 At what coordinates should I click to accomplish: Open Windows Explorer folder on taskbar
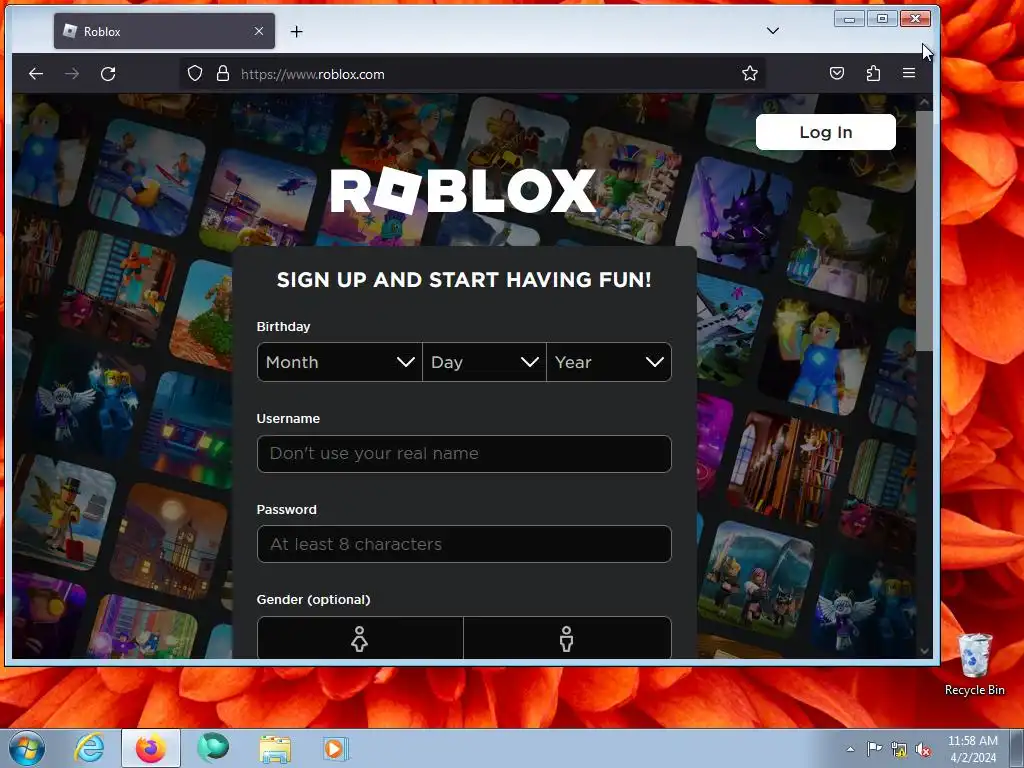[x=275, y=748]
